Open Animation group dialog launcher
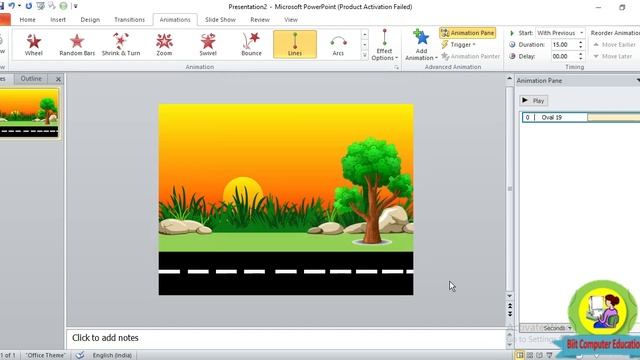Viewport: 640px width, 360px height. (x=396, y=67)
